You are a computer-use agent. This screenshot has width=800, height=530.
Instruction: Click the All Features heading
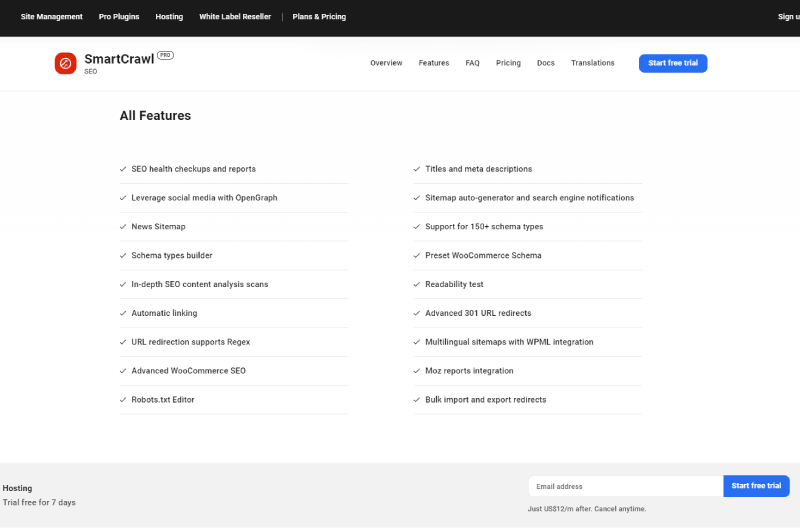click(155, 116)
